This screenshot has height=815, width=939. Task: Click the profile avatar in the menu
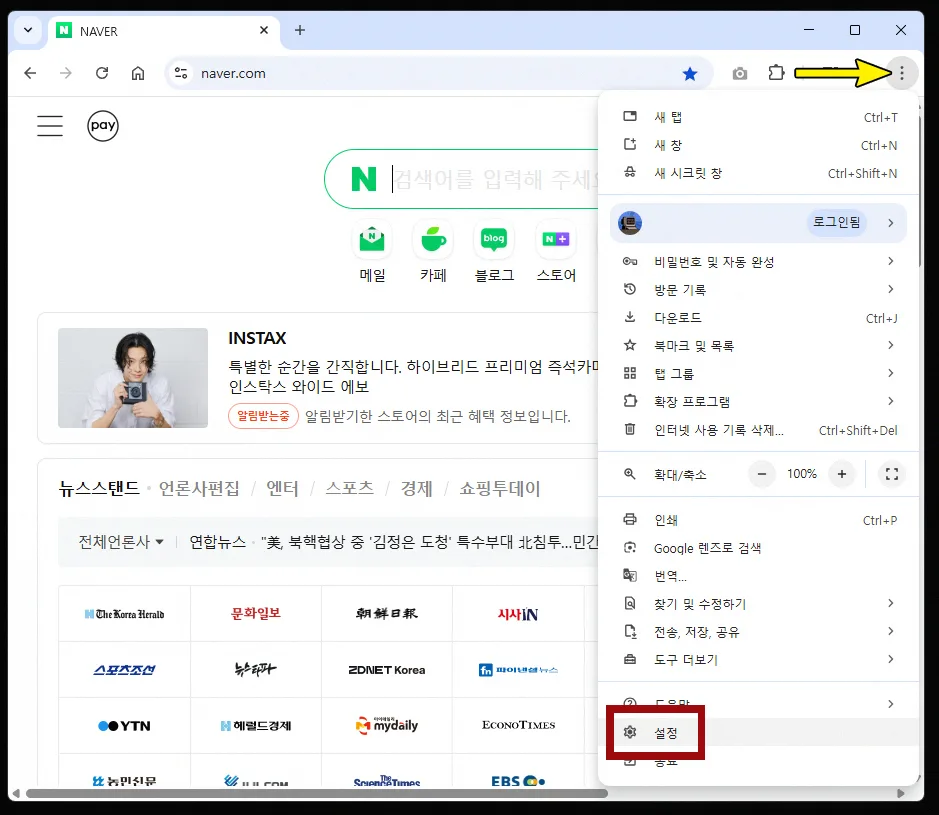[630, 223]
